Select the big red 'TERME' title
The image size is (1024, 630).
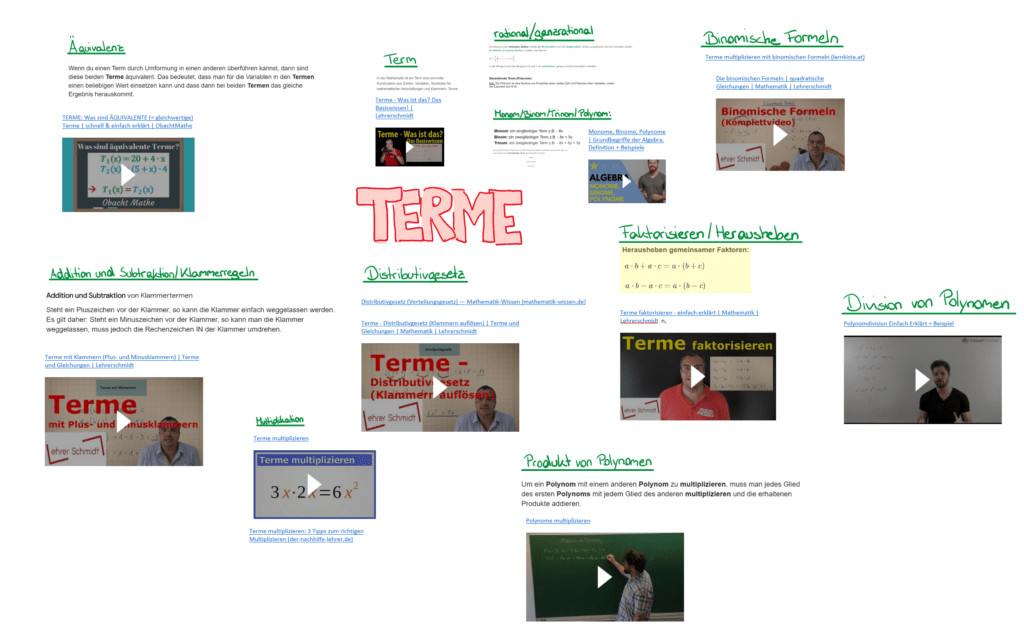click(440, 215)
